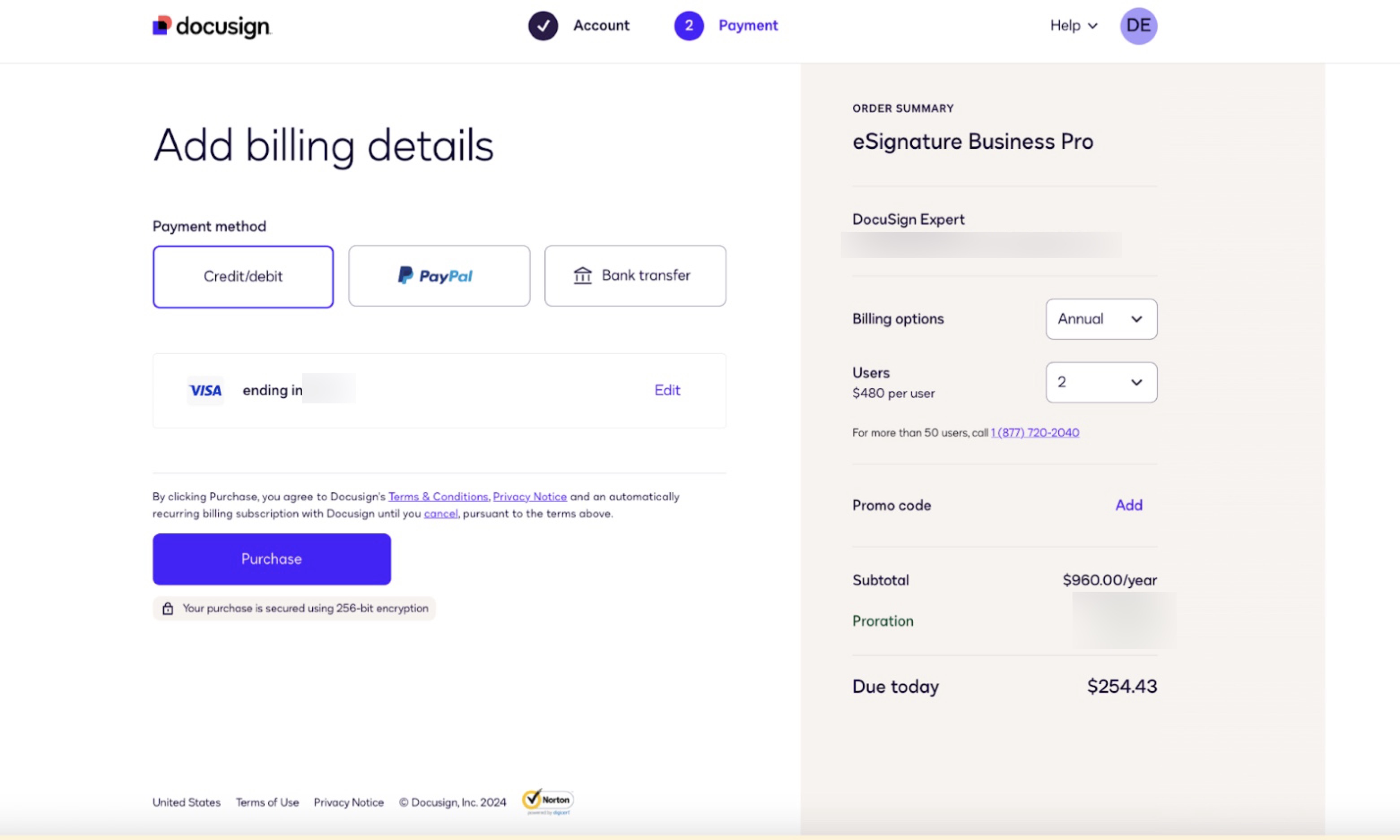This screenshot has width=1400, height=840.
Task: Go back to the Account step
Action: [601, 26]
